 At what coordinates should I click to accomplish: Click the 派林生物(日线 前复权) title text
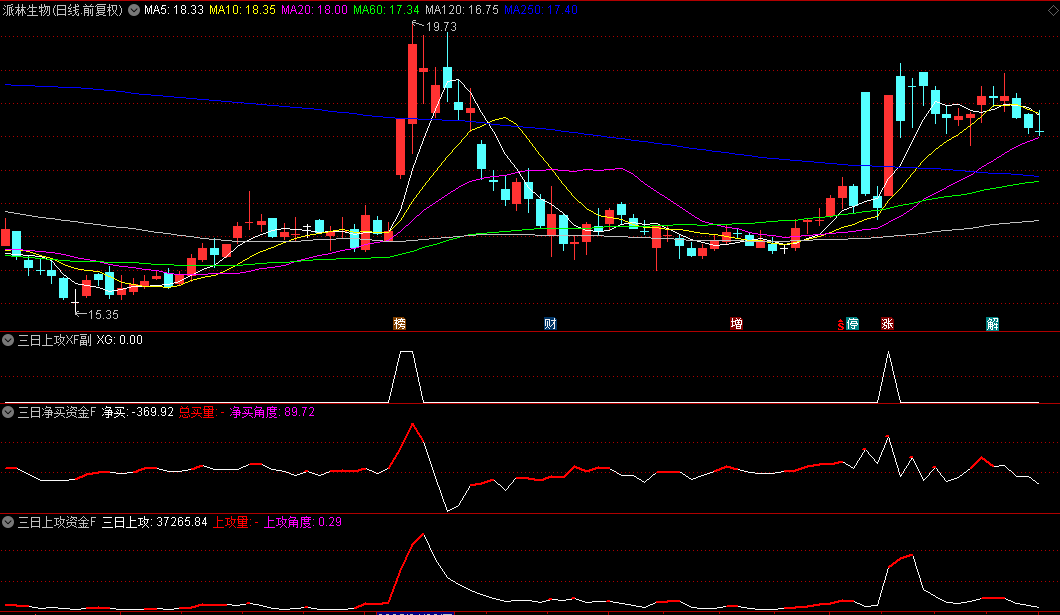(64, 9)
